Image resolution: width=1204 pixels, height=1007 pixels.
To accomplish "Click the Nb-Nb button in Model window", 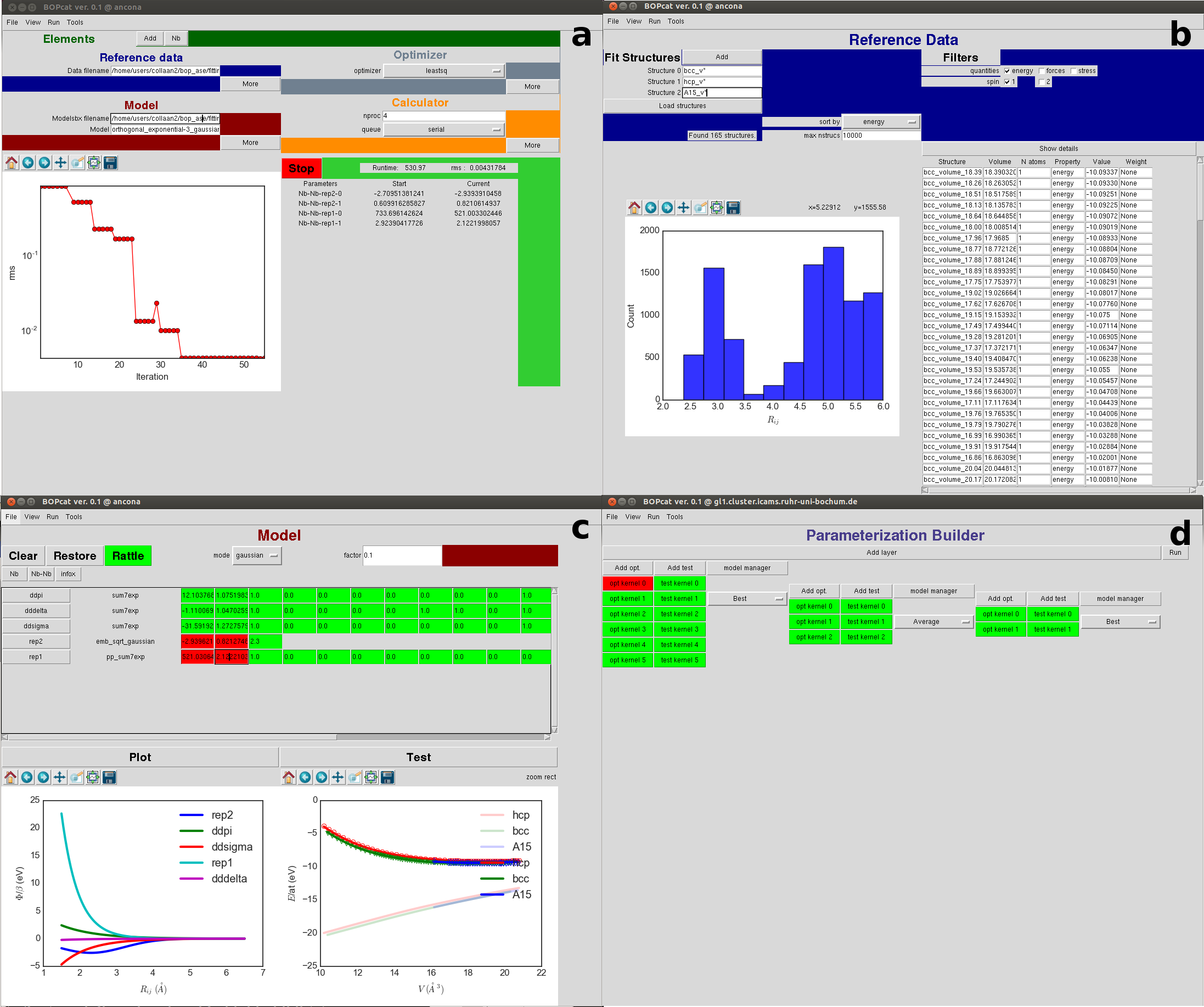I will pos(41,574).
